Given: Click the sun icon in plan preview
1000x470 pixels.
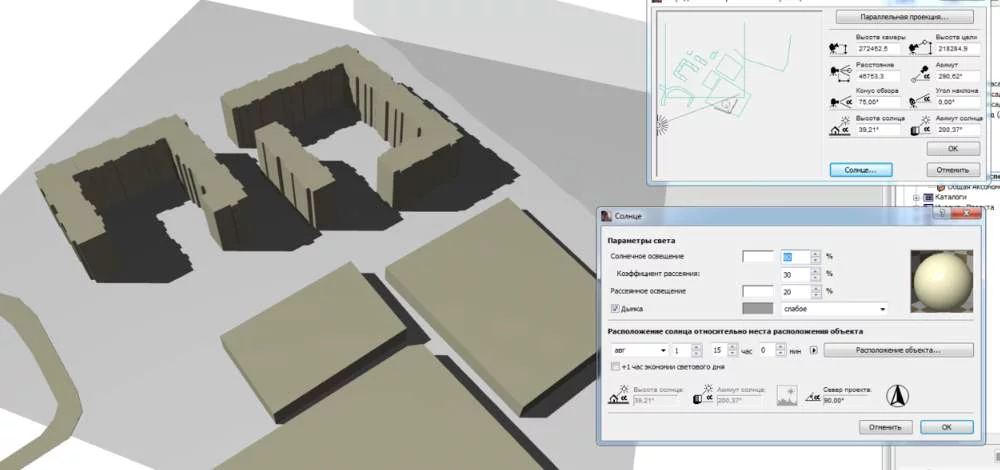Looking at the screenshot, I should point(659,125).
